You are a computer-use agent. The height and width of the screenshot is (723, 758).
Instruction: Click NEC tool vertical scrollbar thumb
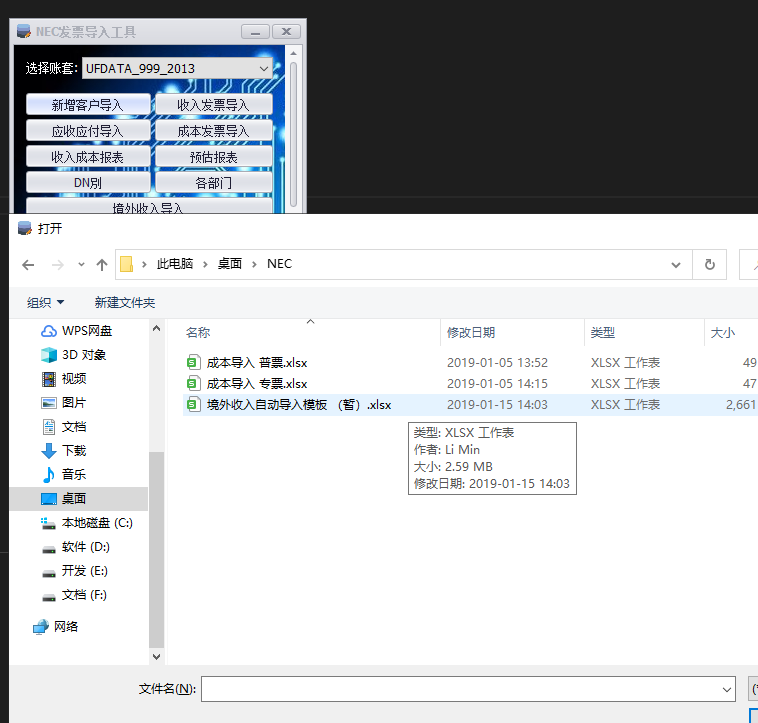(293, 134)
